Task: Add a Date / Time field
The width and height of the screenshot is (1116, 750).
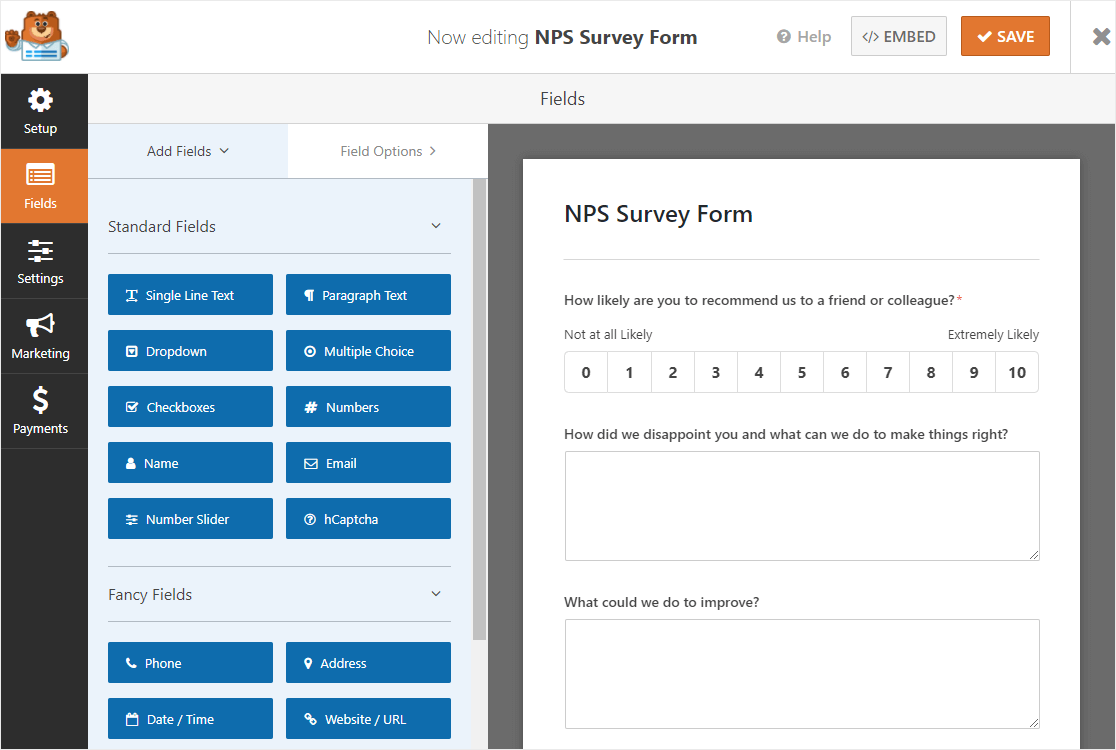Action: (x=191, y=719)
